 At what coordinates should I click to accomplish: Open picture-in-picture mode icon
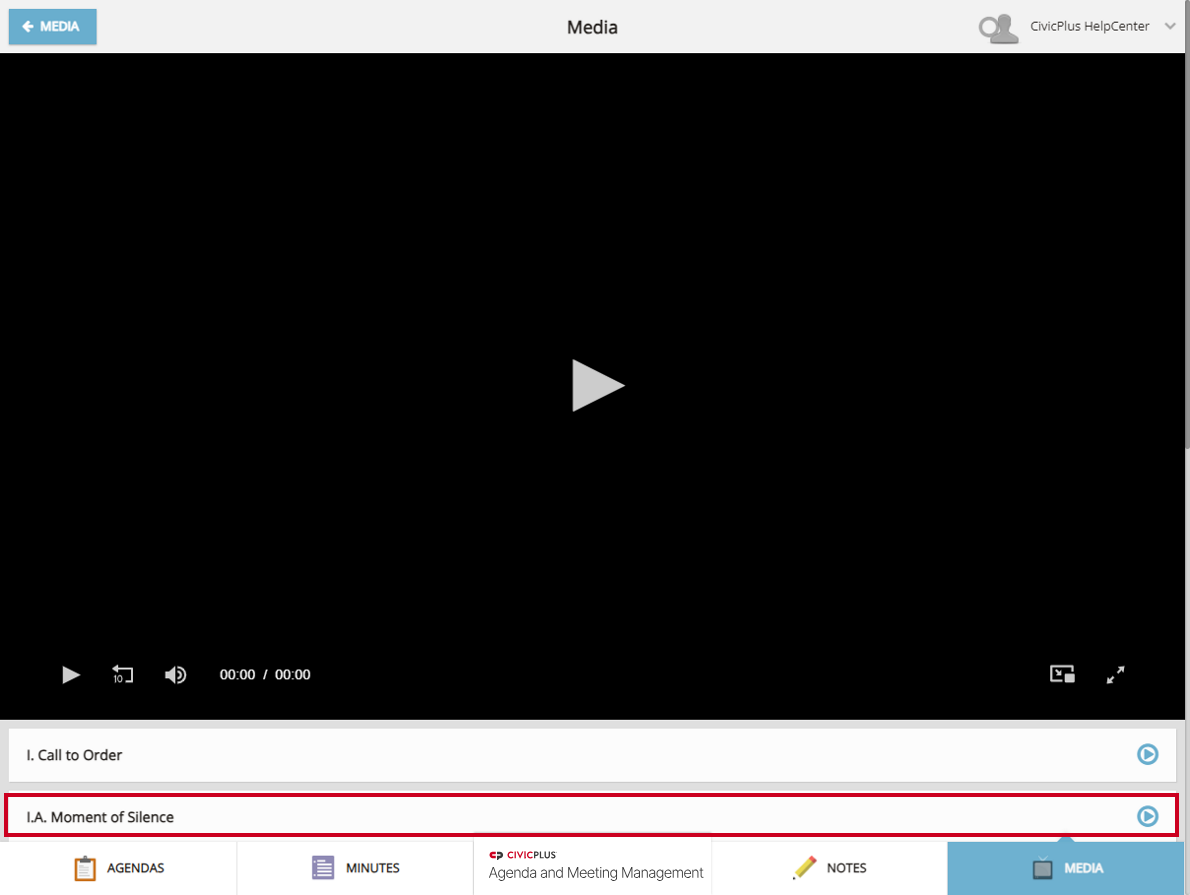(1062, 674)
